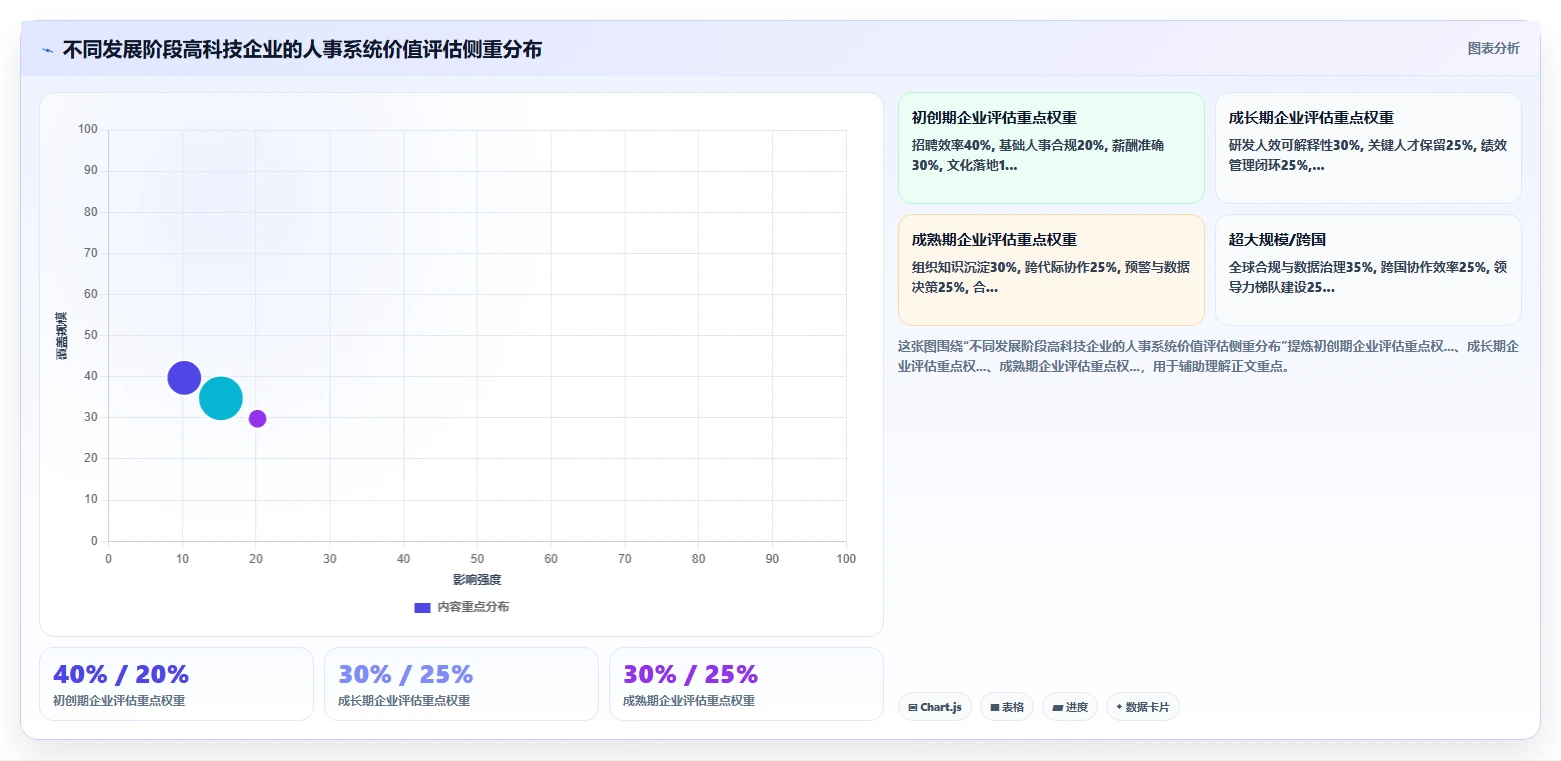Click the 成长期企业评估重点权重 caption under stat
The image size is (1561, 761).
coord(404,701)
